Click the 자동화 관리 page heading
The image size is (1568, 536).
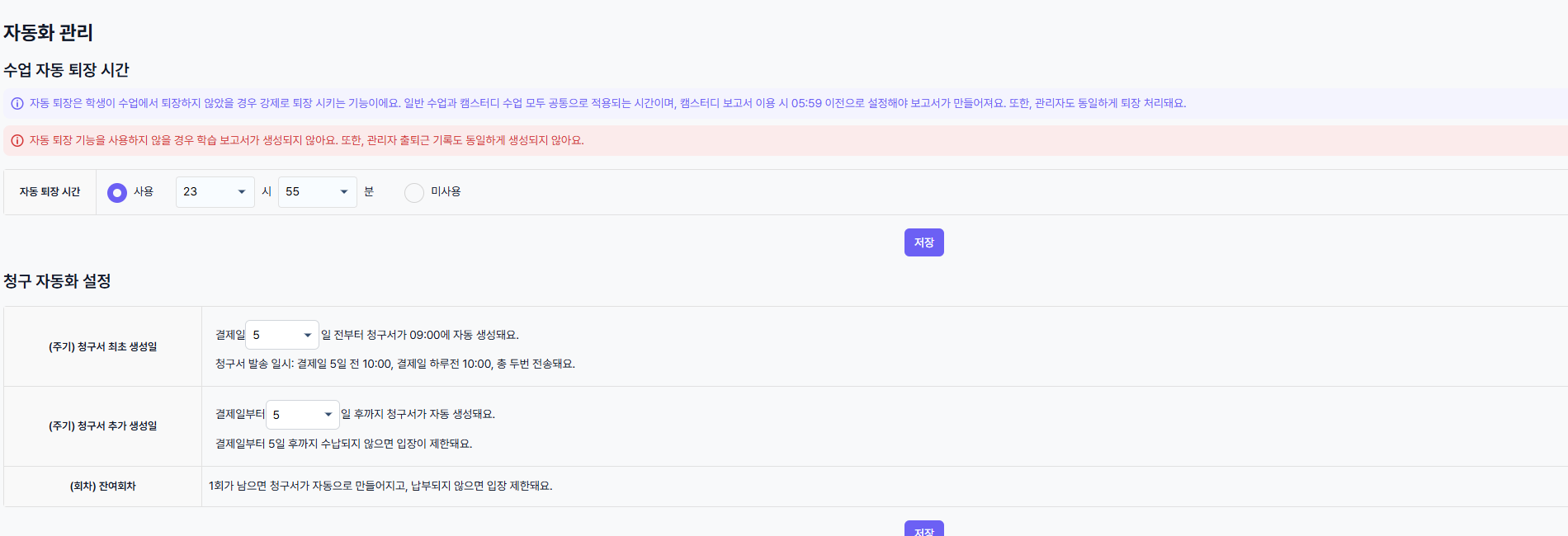(48, 33)
